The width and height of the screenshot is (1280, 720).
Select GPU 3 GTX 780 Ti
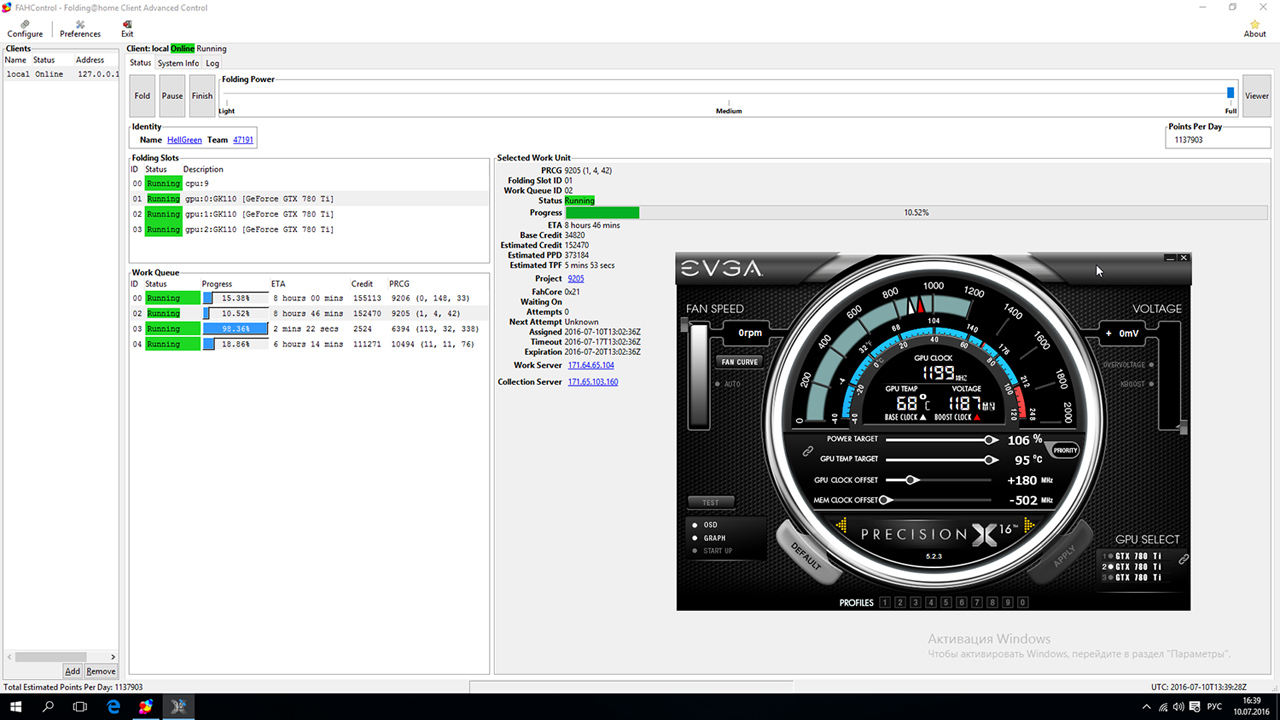click(x=1134, y=578)
